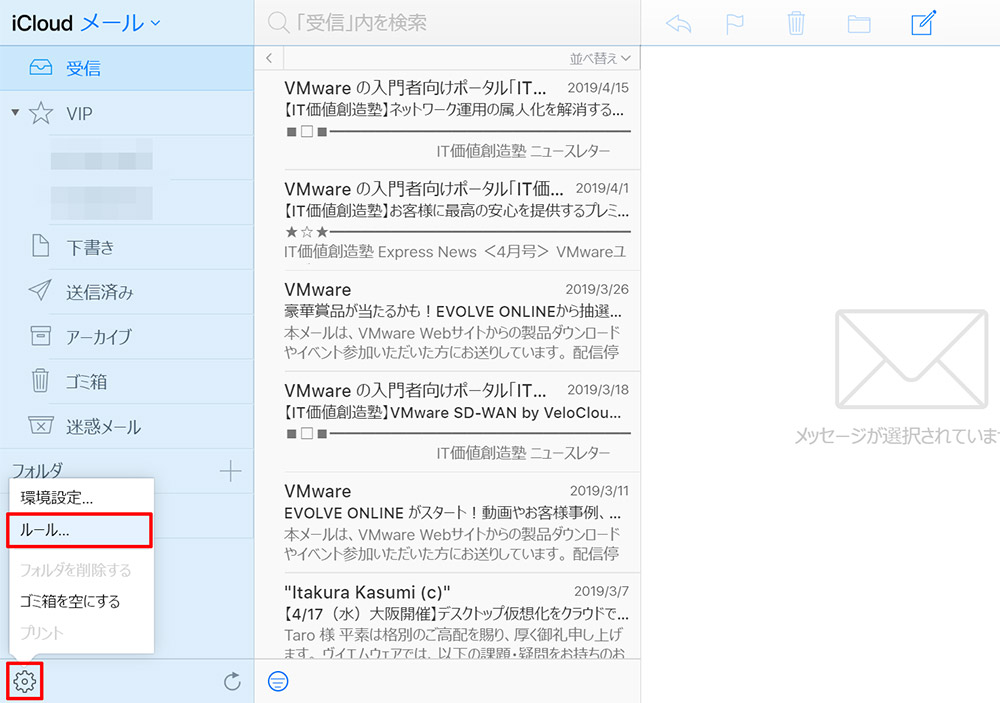This screenshot has width=1000, height=703.
Task: Select ルール... from the menu
Action: coord(80,530)
